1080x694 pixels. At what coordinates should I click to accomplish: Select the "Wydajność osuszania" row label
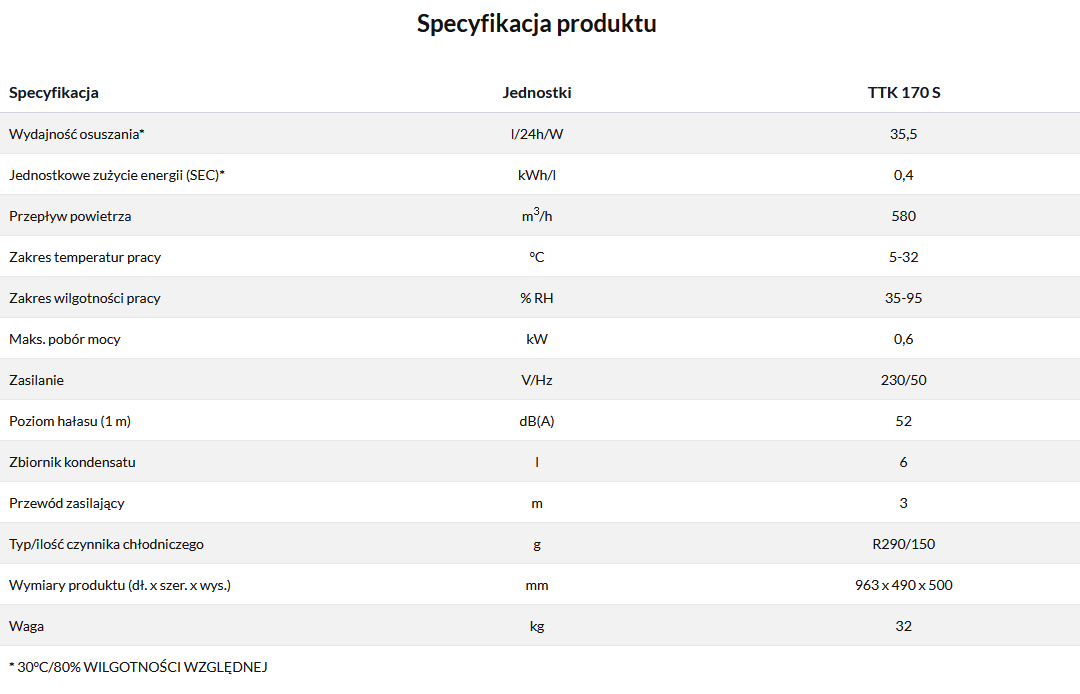tap(77, 134)
